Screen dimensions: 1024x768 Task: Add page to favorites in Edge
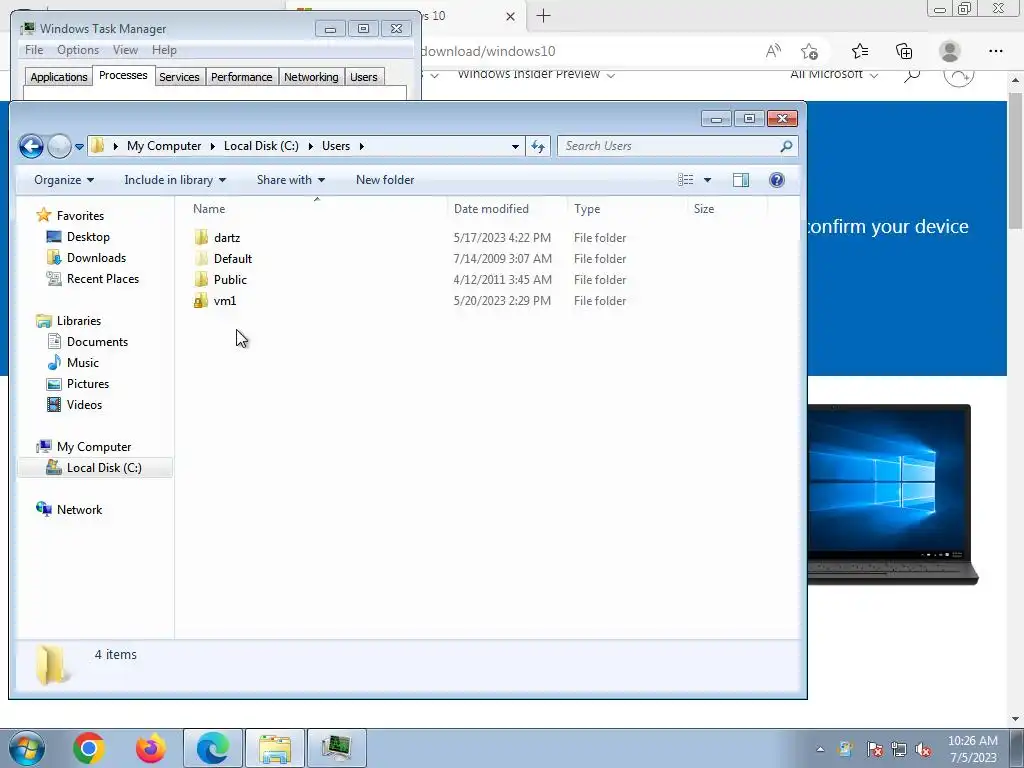pos(810,51)
